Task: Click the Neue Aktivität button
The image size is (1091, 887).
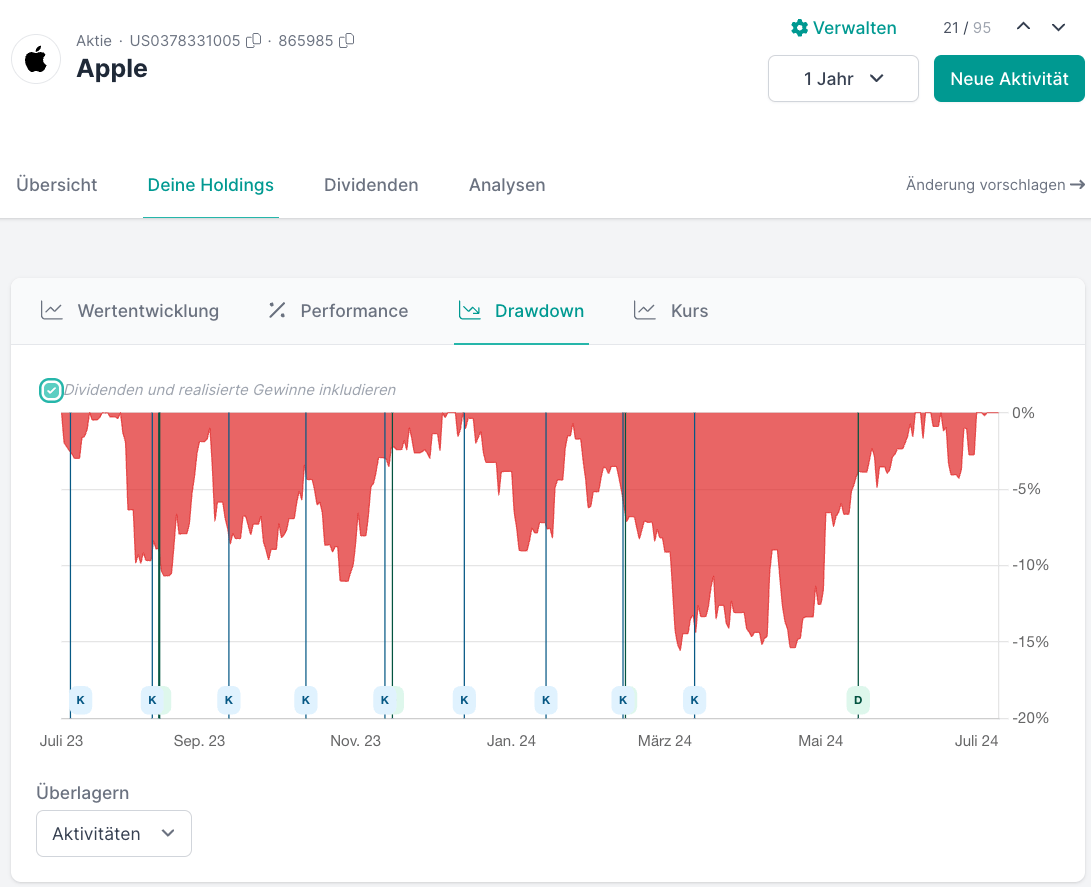Action: 1009,79
